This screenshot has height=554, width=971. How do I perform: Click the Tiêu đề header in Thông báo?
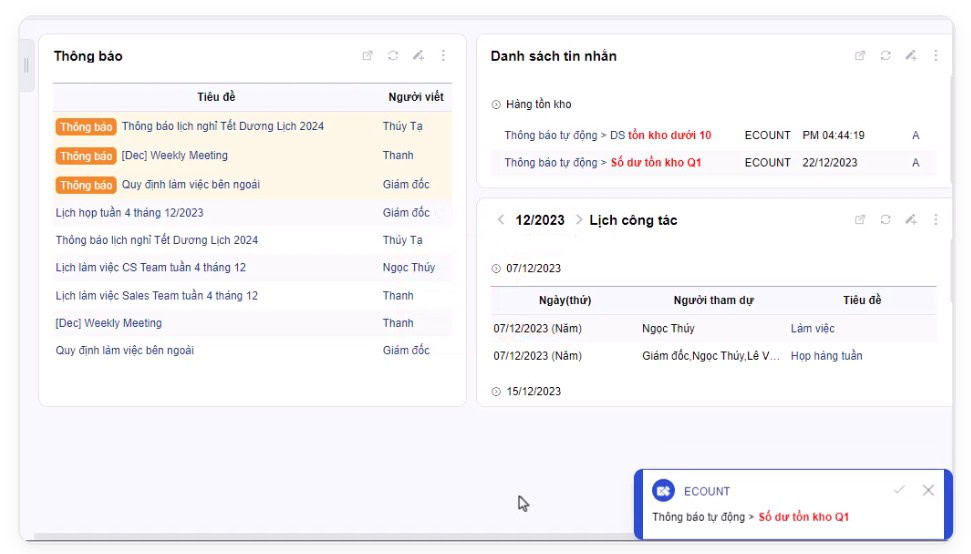point(216,97)
